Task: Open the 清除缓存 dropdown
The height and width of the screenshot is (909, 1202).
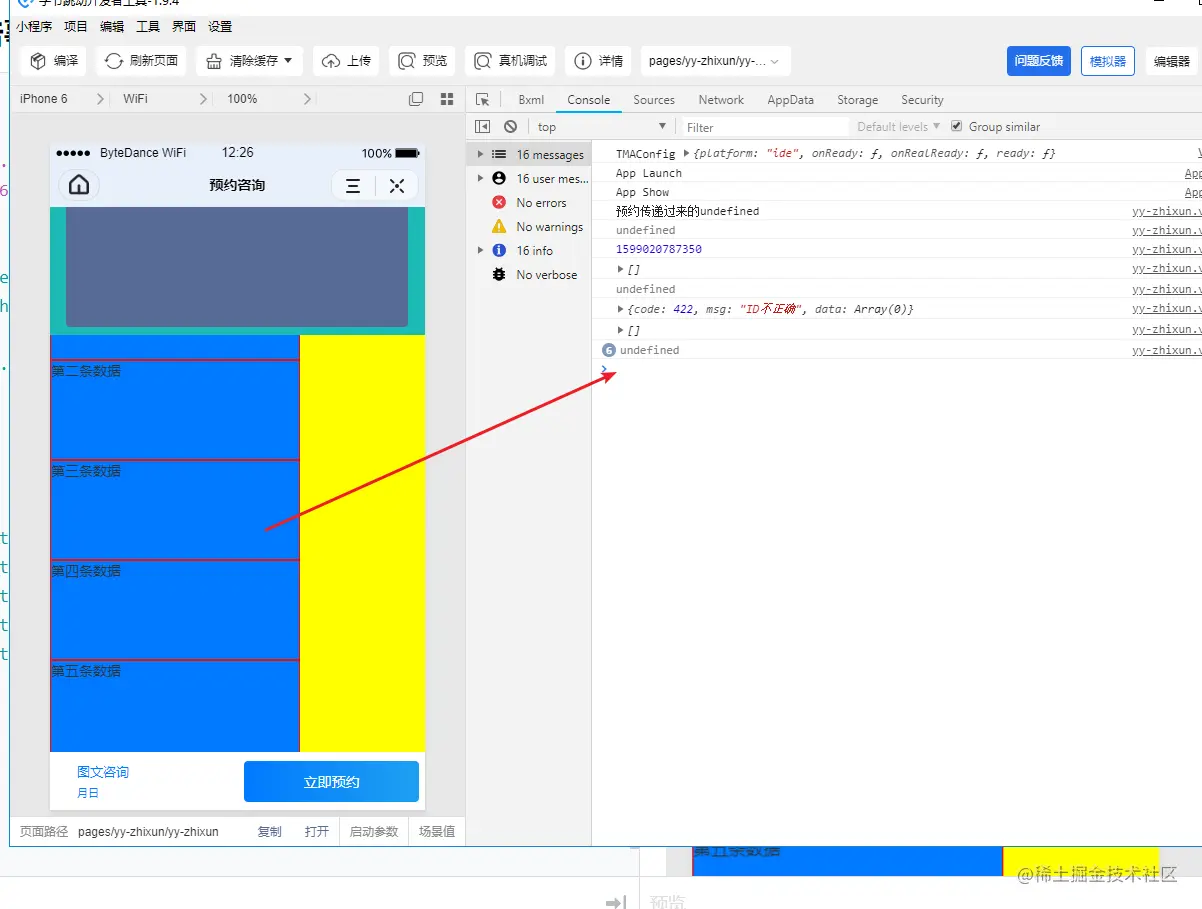Action: (x=249, y=61)
